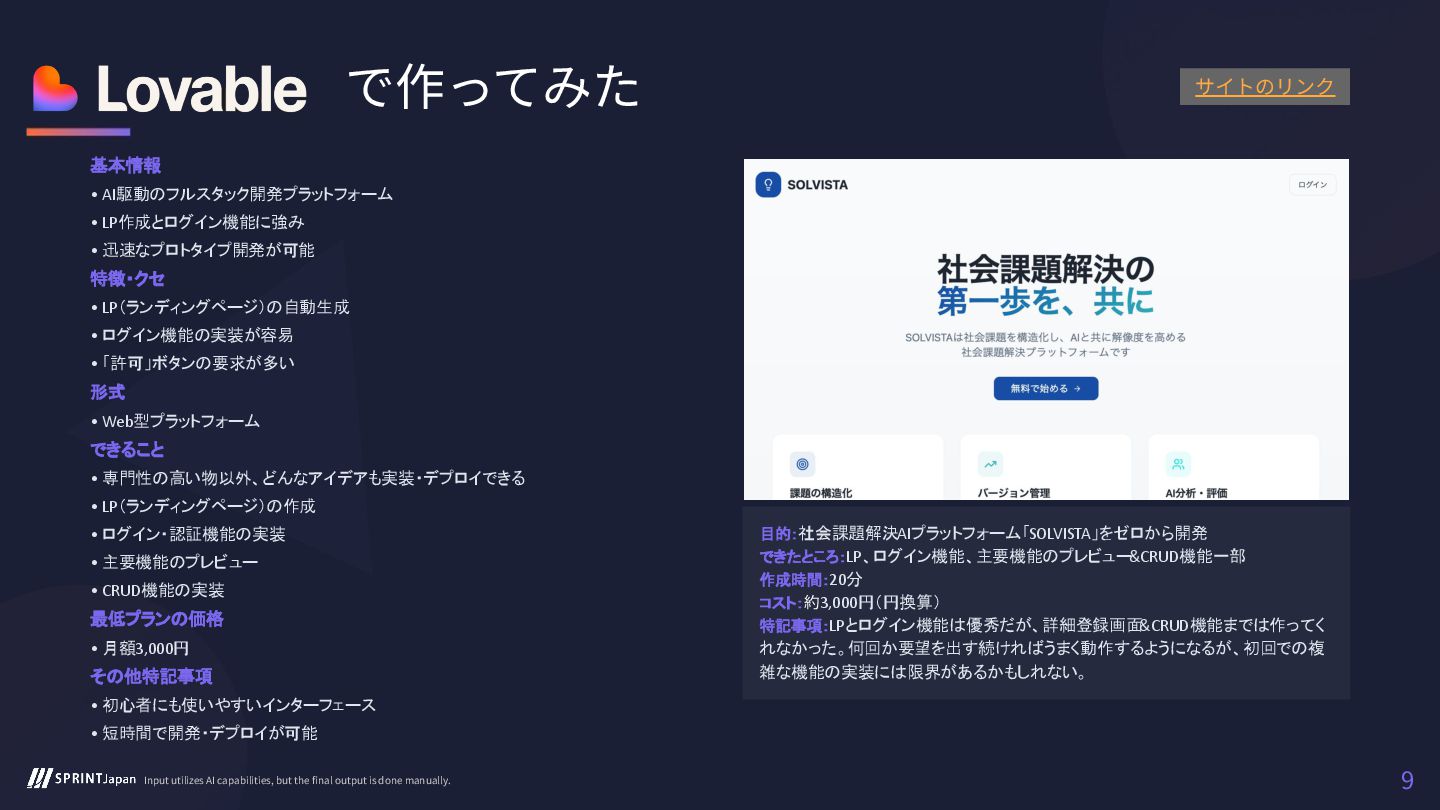
Task: Click the バージョン管理 trend chart icon
Action: coord(990,464)
